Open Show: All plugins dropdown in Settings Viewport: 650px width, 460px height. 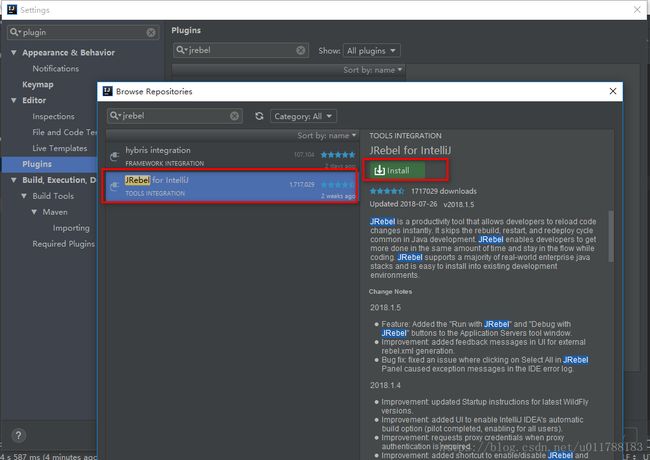tap(372, 51)
